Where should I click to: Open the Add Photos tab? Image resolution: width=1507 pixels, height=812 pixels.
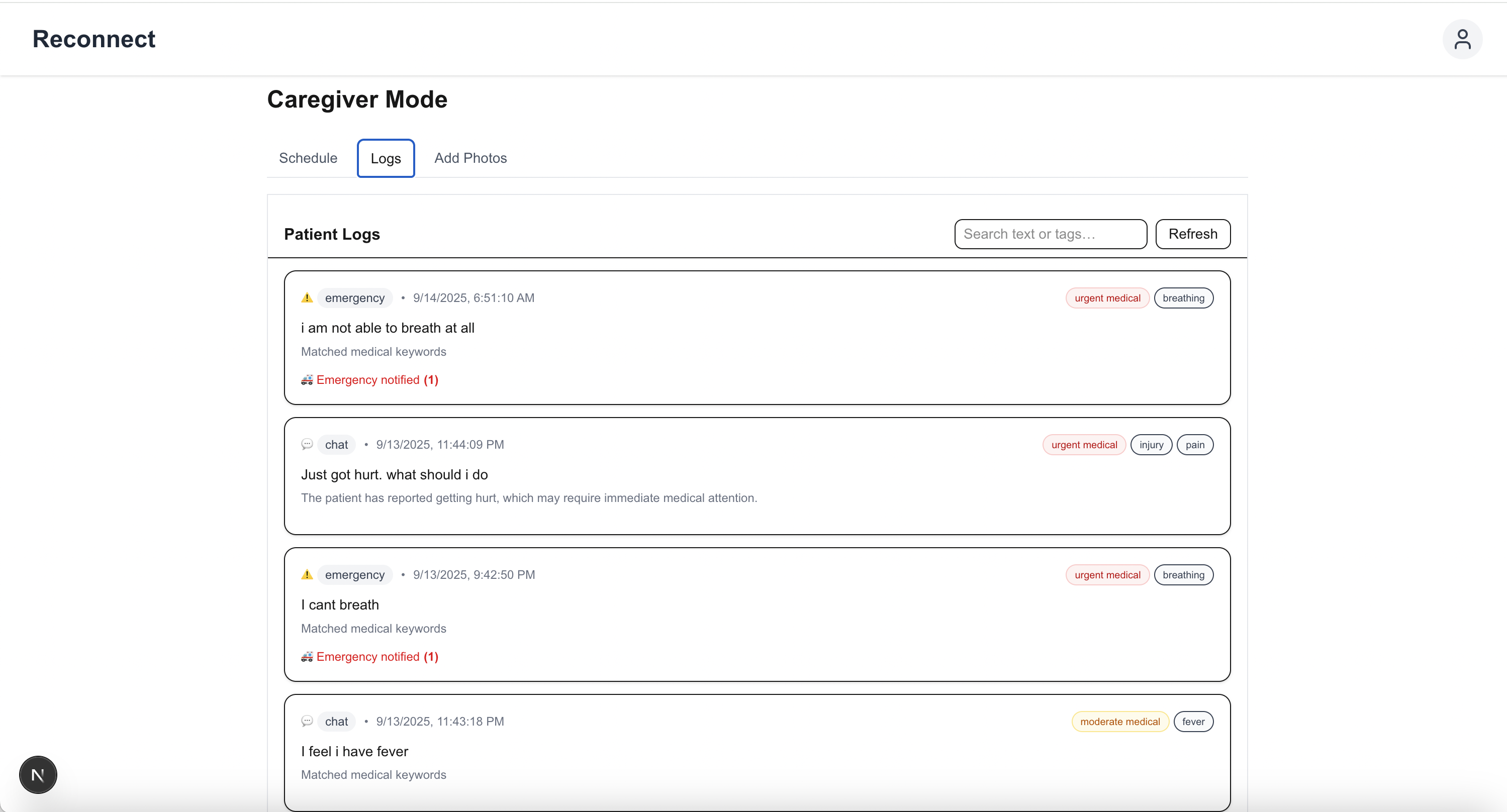tap(470, 158)
